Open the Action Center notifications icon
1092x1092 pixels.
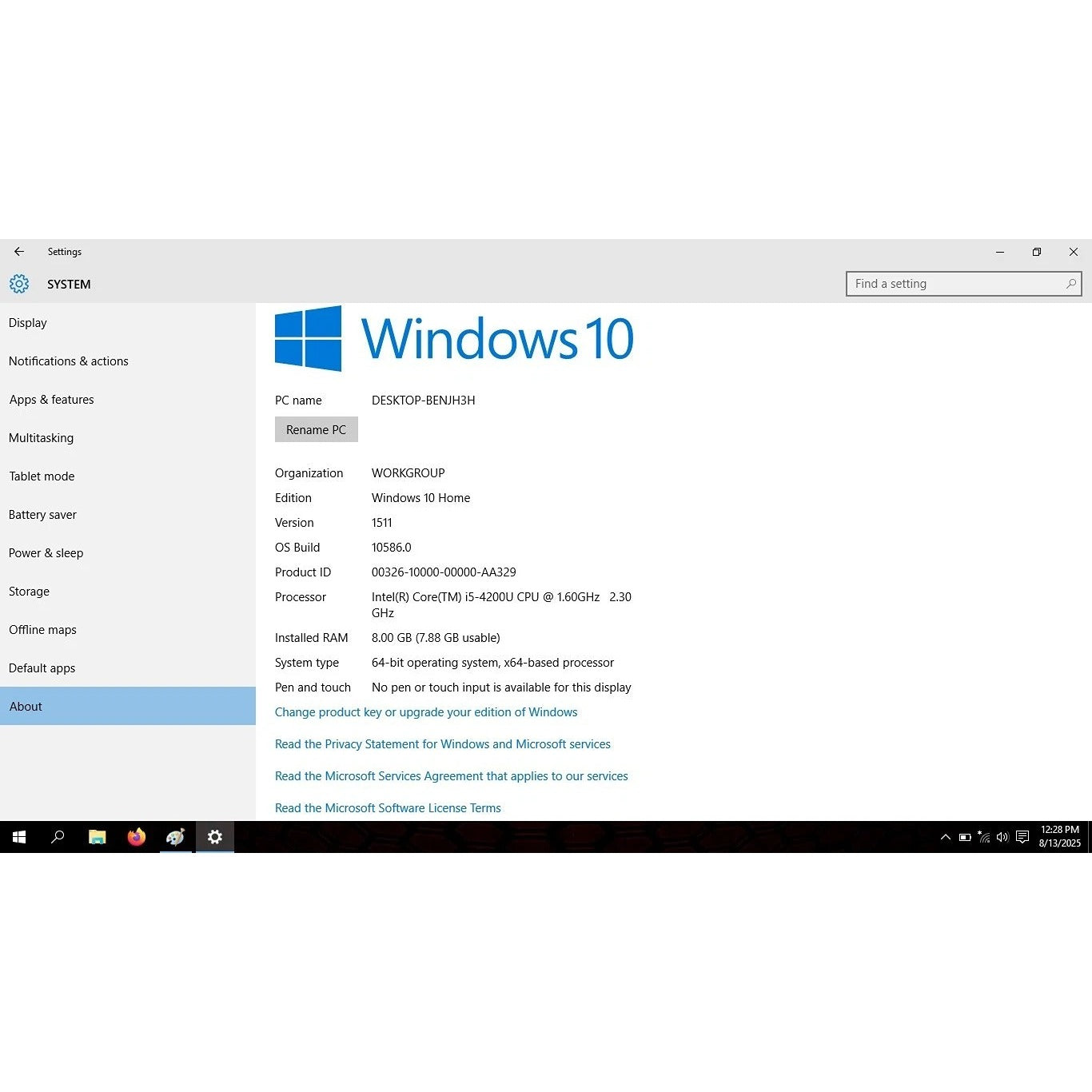point(1022,837)
